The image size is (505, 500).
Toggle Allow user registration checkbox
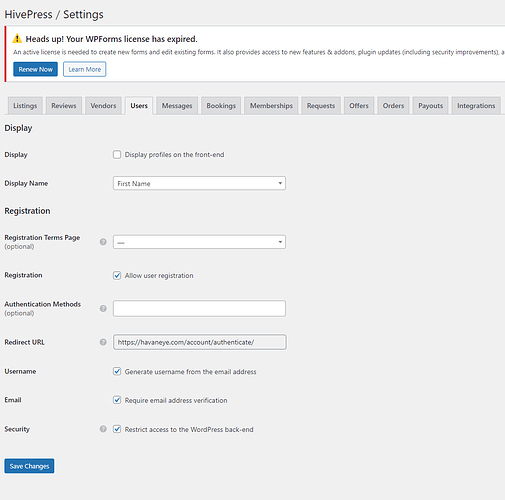117,275
